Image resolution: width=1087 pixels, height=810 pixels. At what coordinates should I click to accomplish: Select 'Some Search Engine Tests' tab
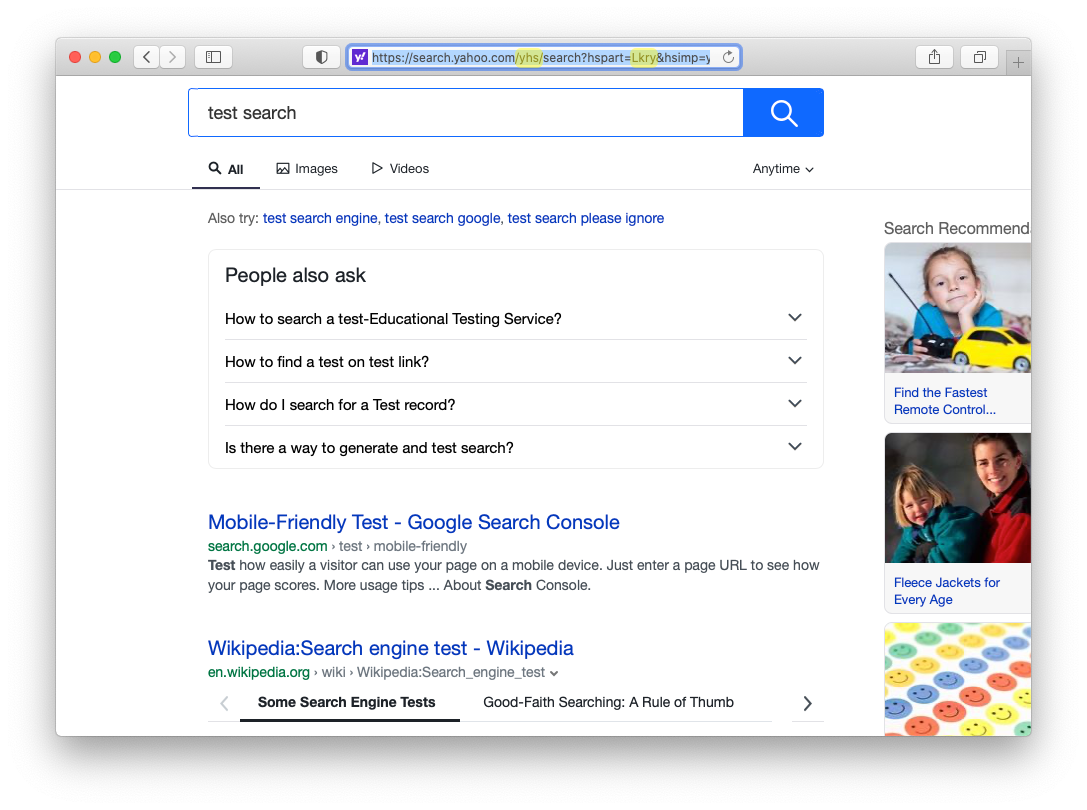coord(347,703)
